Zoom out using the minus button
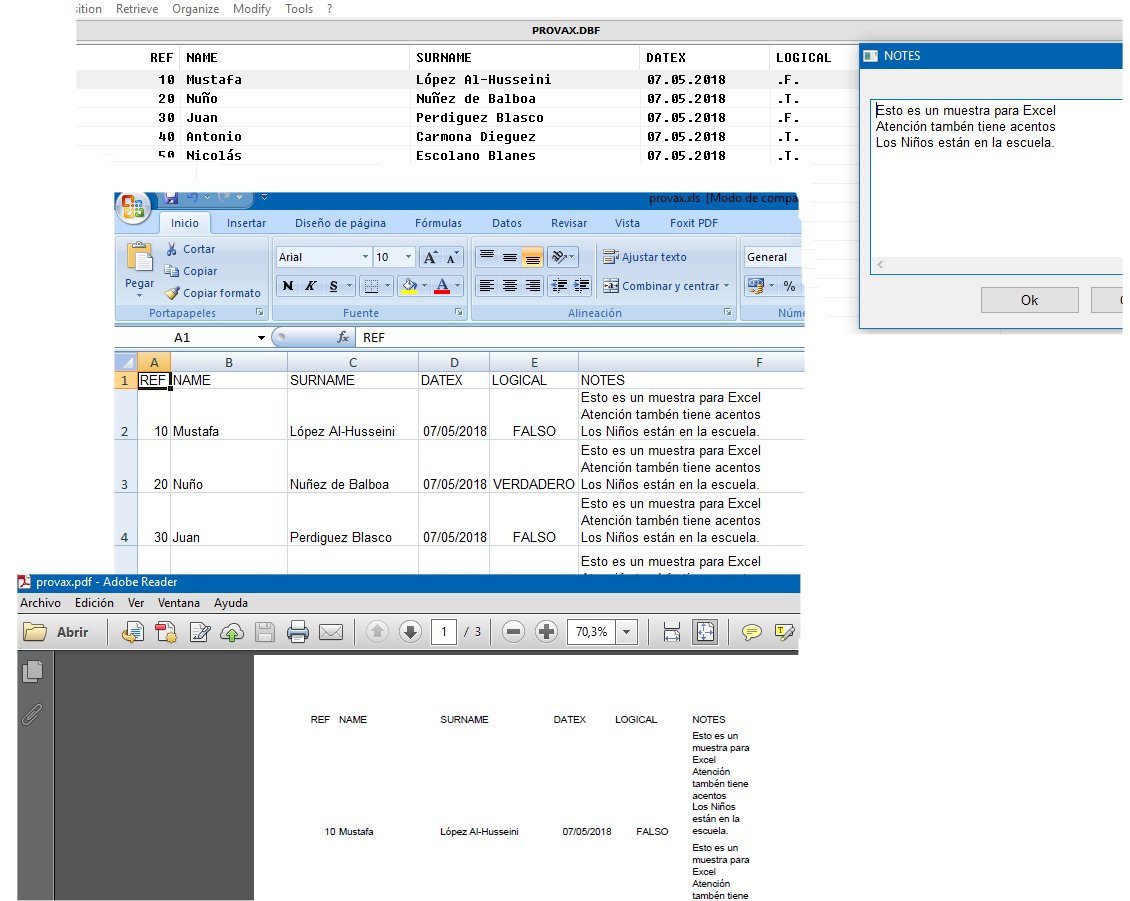Image resolution: width=1130 pixels, height=901 pixels. click(x=513, y=632)
